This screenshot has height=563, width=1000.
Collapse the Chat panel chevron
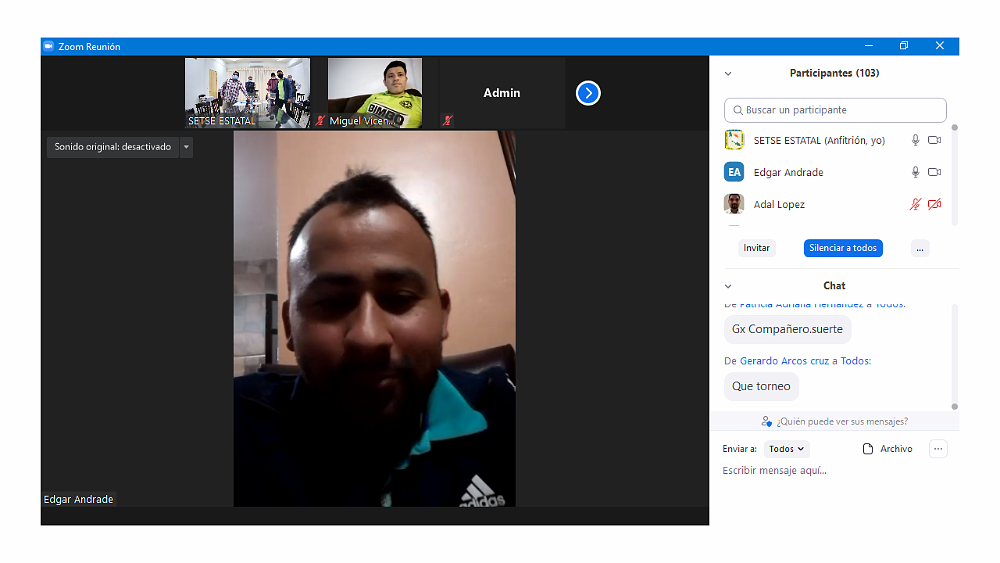728,286
